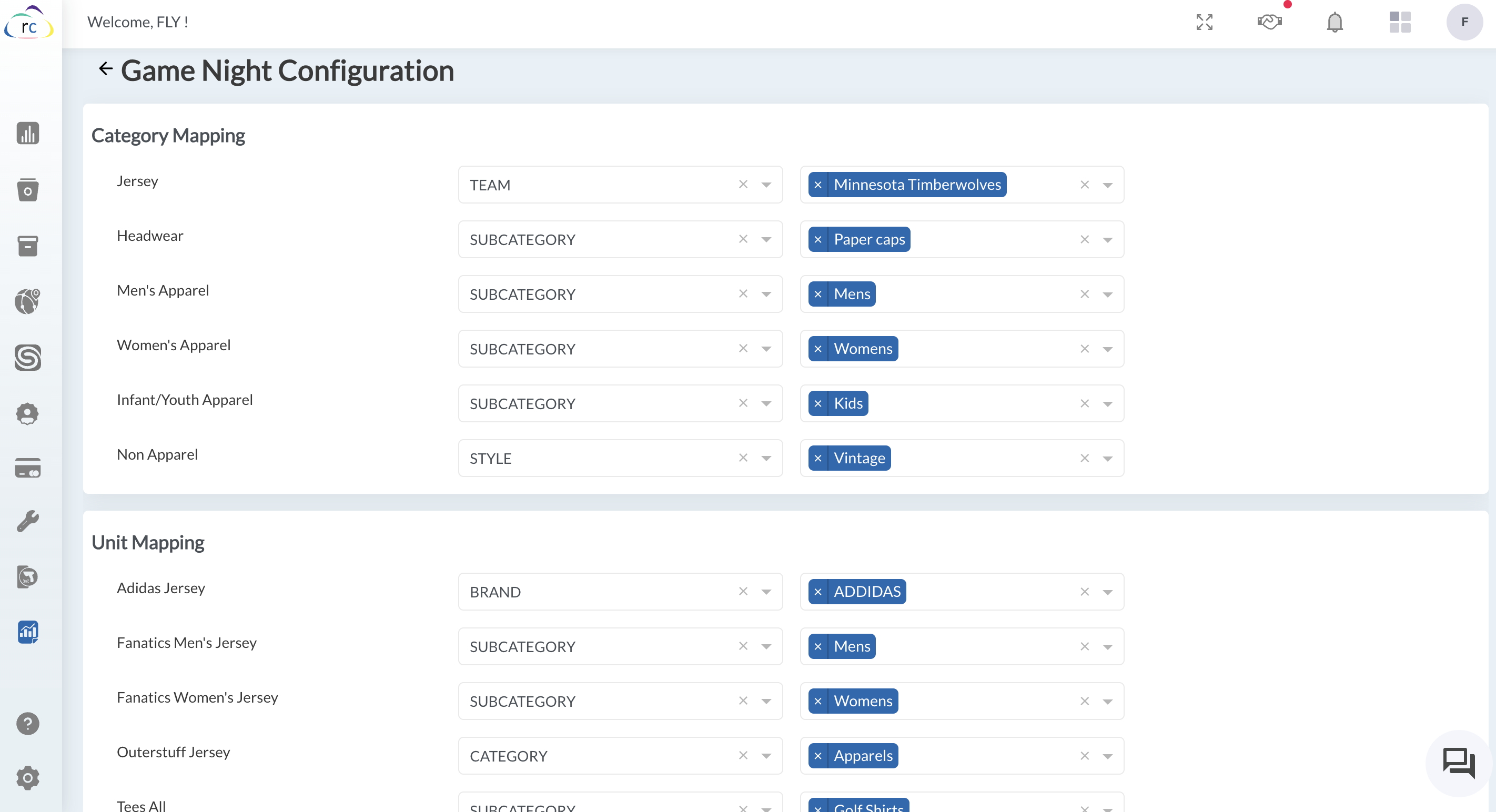Expand the Infant/Youth Apparel SUBCATEGORY dropdown arrow
The width and height of the screenshot is (1496, 812).
click(x=766, y=403)
